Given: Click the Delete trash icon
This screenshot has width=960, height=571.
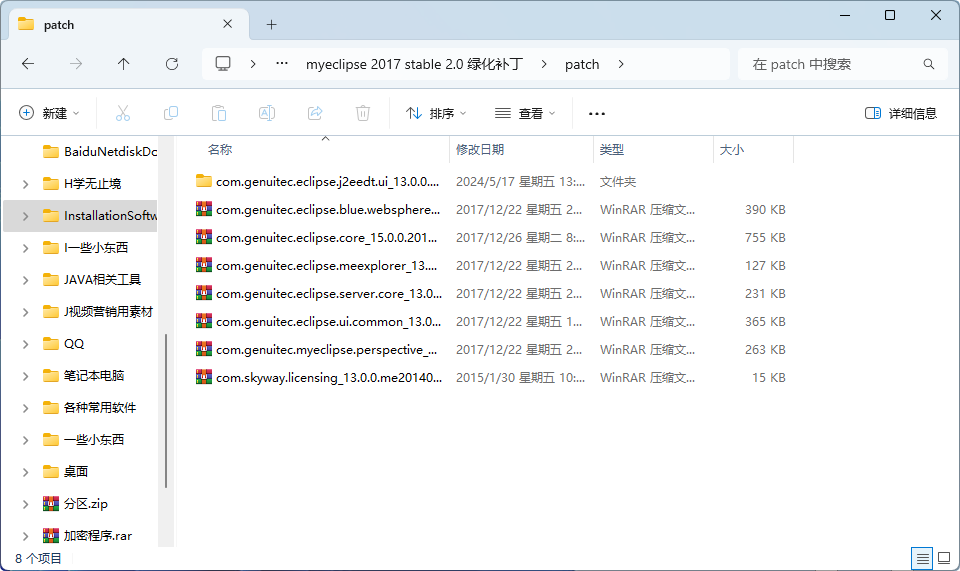Looking at the screenshot, I should click(x=363, y=113).
